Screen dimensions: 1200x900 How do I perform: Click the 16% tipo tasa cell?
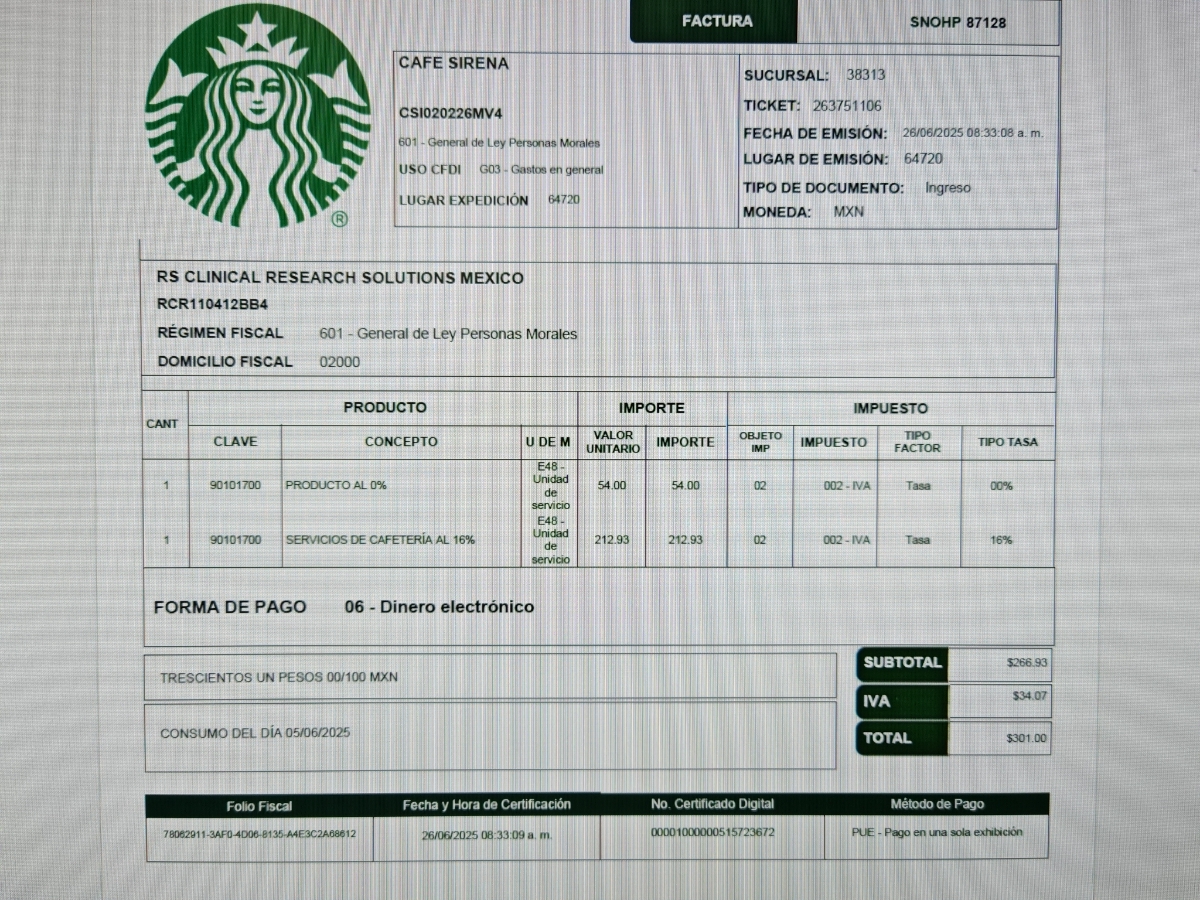1001,540
